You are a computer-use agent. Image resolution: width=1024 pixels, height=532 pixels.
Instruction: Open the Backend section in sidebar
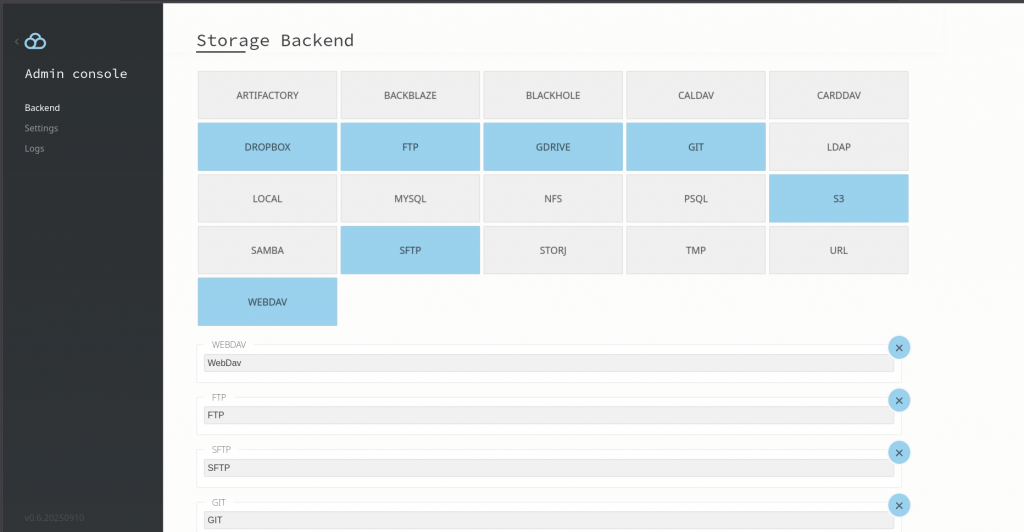42,108
